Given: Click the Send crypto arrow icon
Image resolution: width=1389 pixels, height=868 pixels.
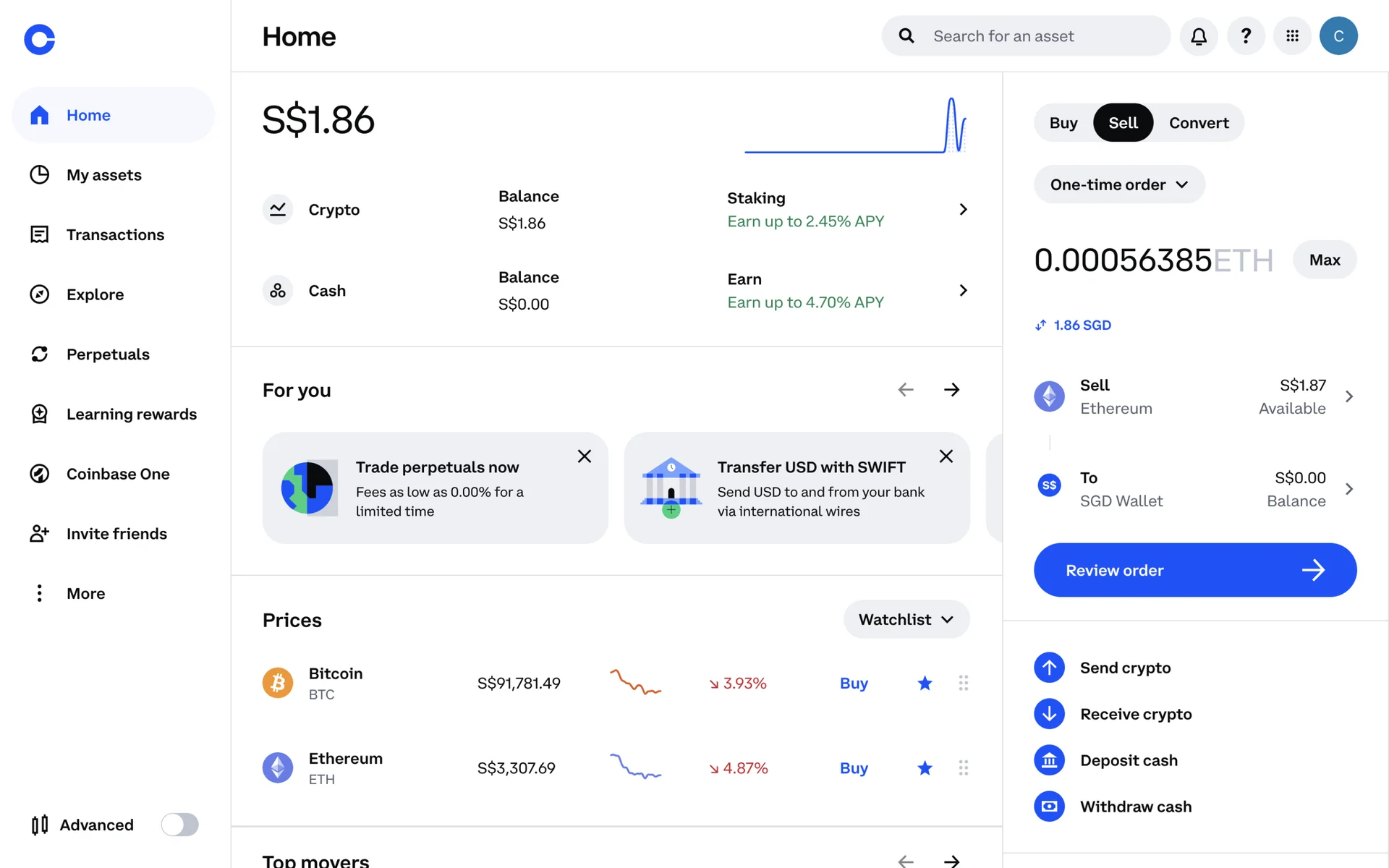Looking at the screenshot, I should click(1049, 668).
